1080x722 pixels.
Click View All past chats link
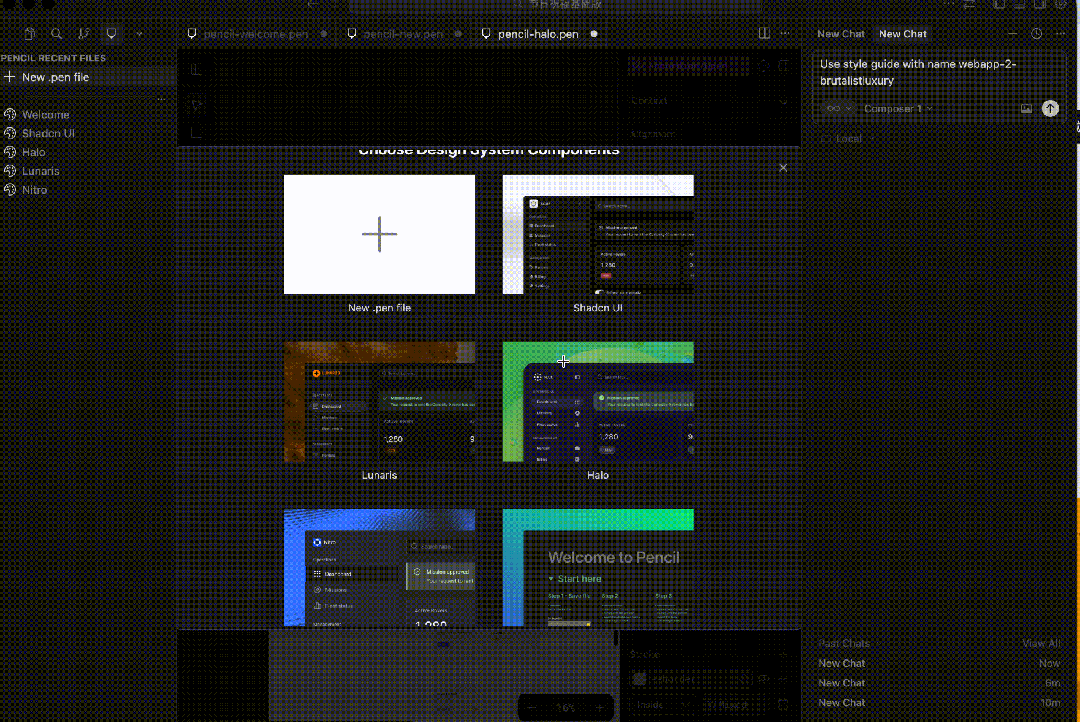click(1042, 644)
